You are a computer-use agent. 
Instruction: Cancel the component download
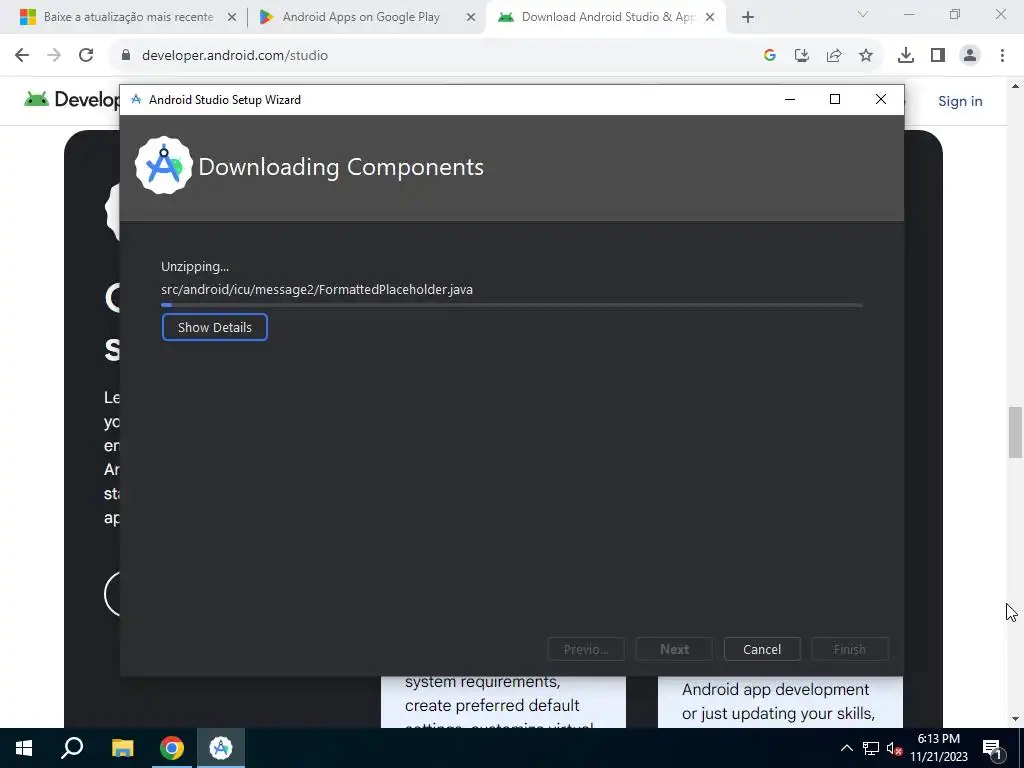pos(761,649)
